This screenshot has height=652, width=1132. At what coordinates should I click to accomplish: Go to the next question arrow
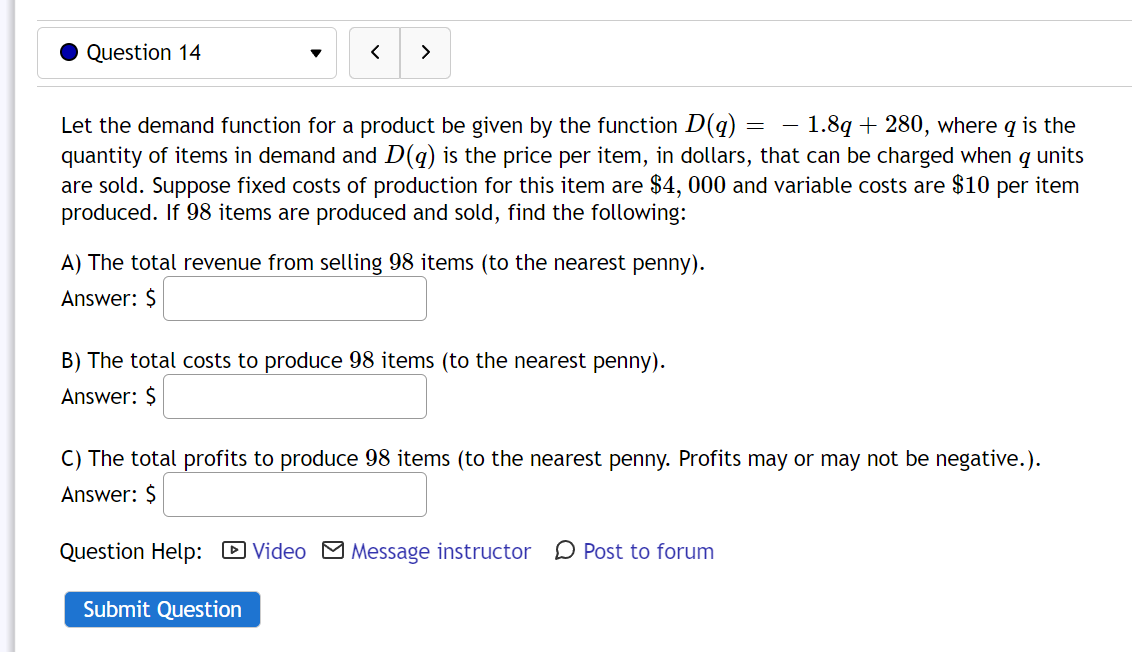pyautogui.click(x=425, y=53)
